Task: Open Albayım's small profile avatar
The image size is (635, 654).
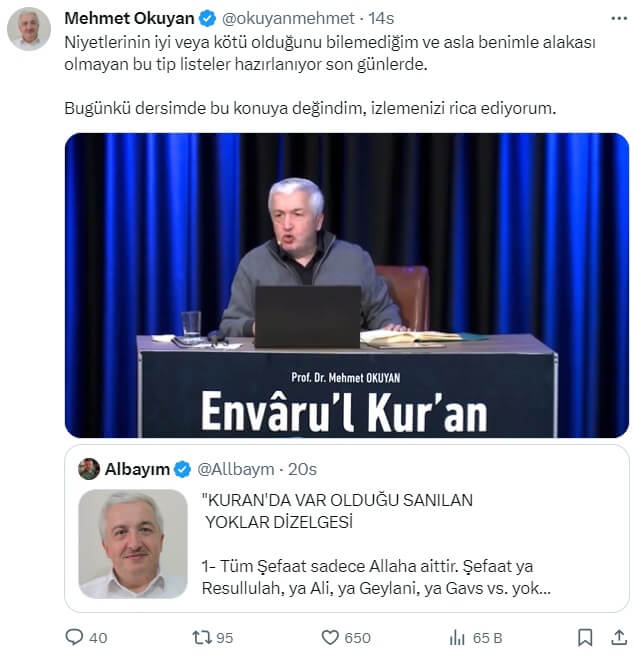Action: pos(89,469)
